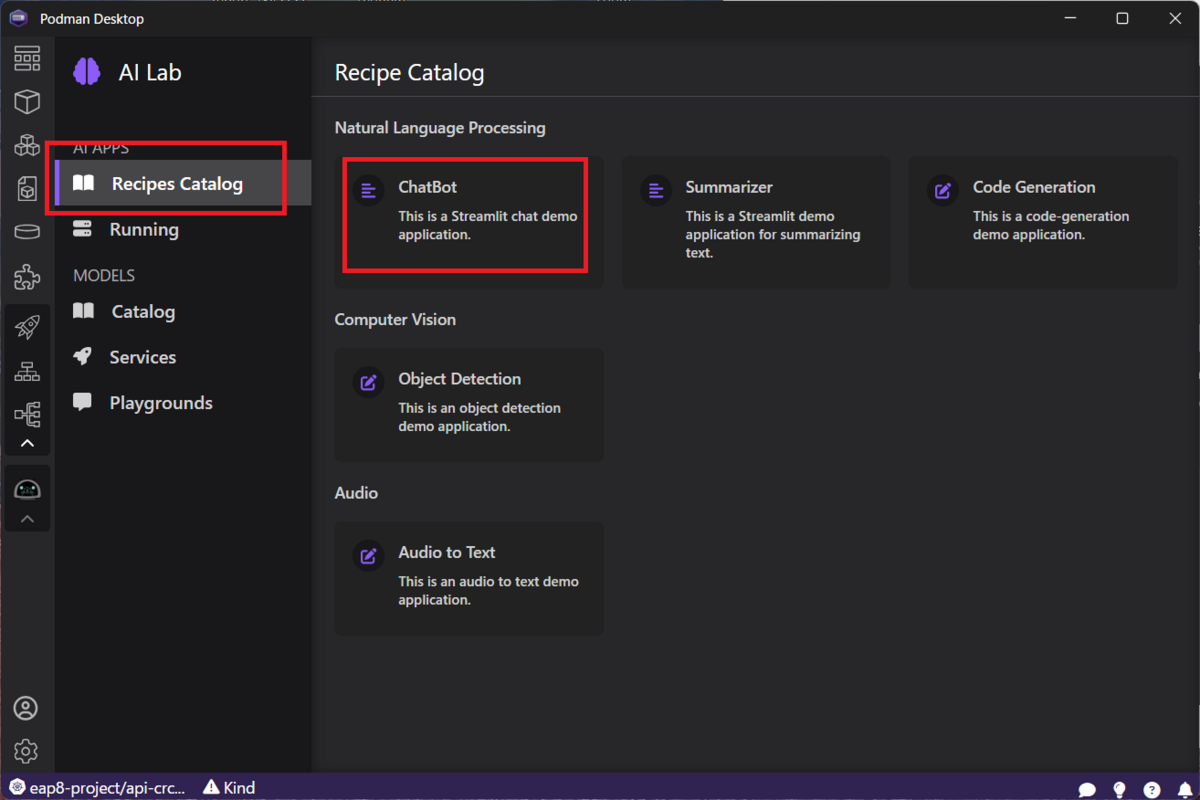The width and height of the screenshot is (1200, 800).
Task: Open the Playgrounds page
Action: (x=183, y=402)
